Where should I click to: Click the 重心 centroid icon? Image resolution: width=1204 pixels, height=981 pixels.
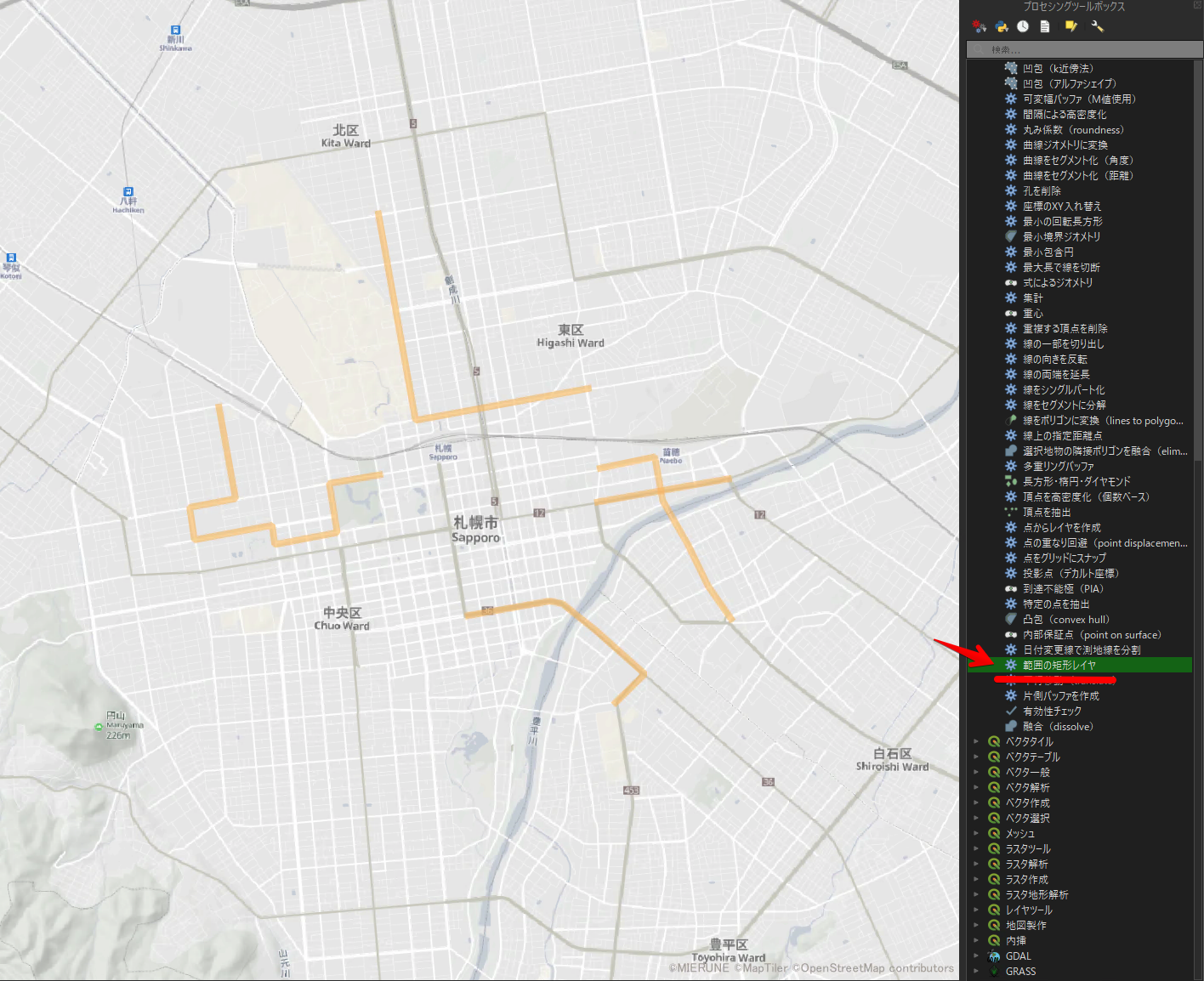coord(1011,313)
